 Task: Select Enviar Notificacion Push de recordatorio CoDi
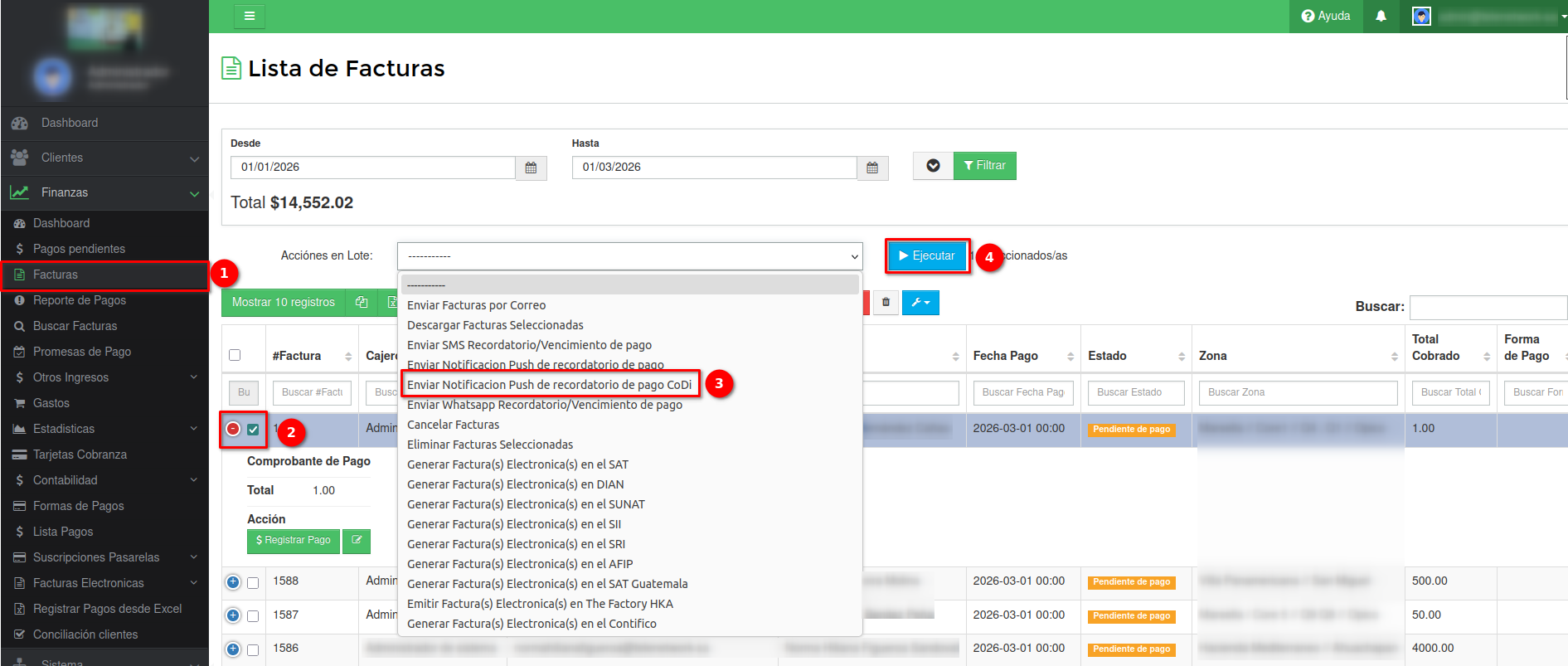click(549, 385)
